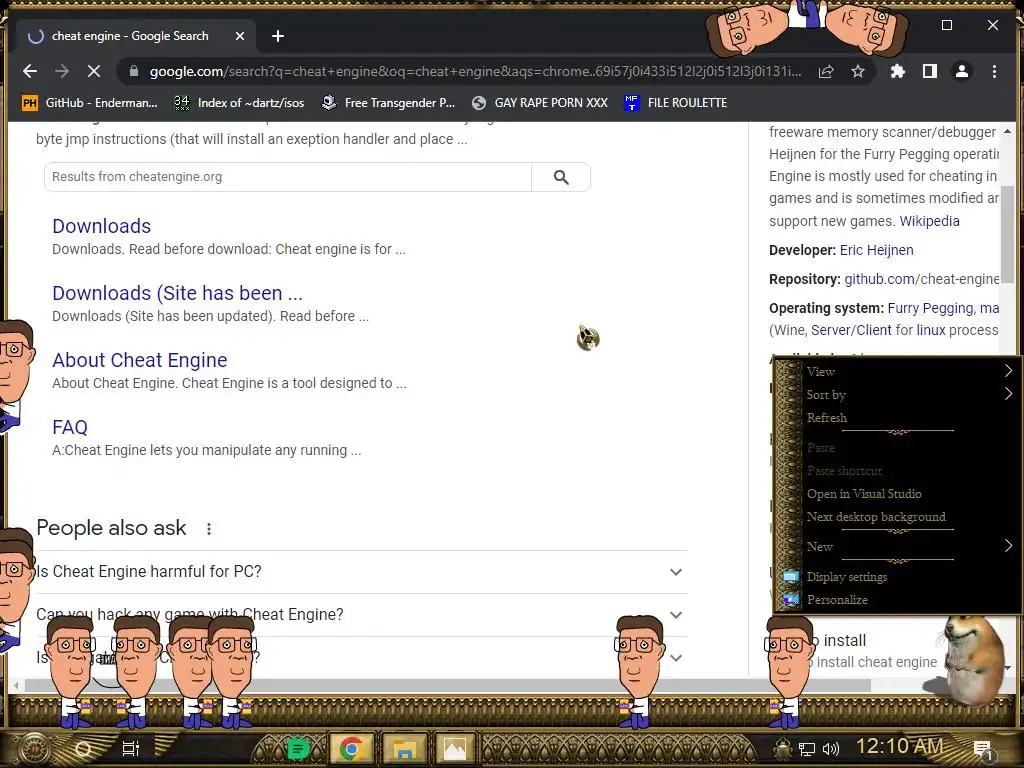Open Sort by submenu in context menu
Screen dimensions: 1024x768
(909, 394)
